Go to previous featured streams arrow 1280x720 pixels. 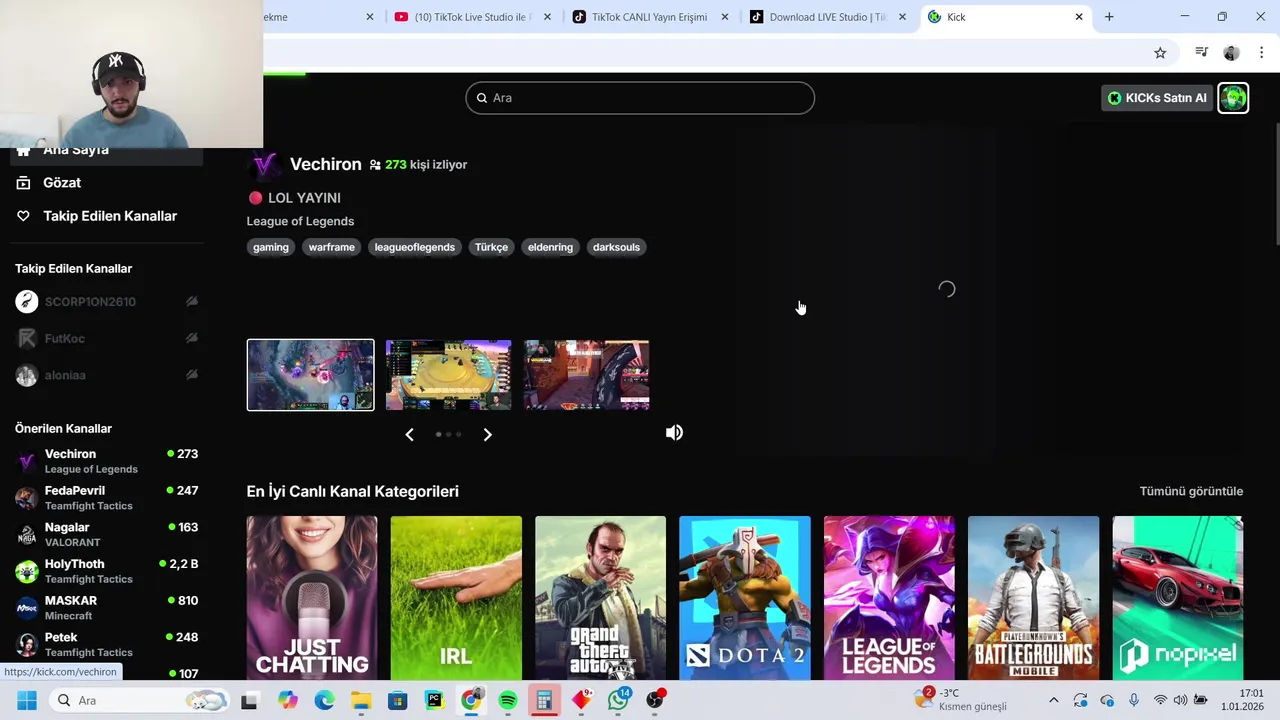point(409,434)
